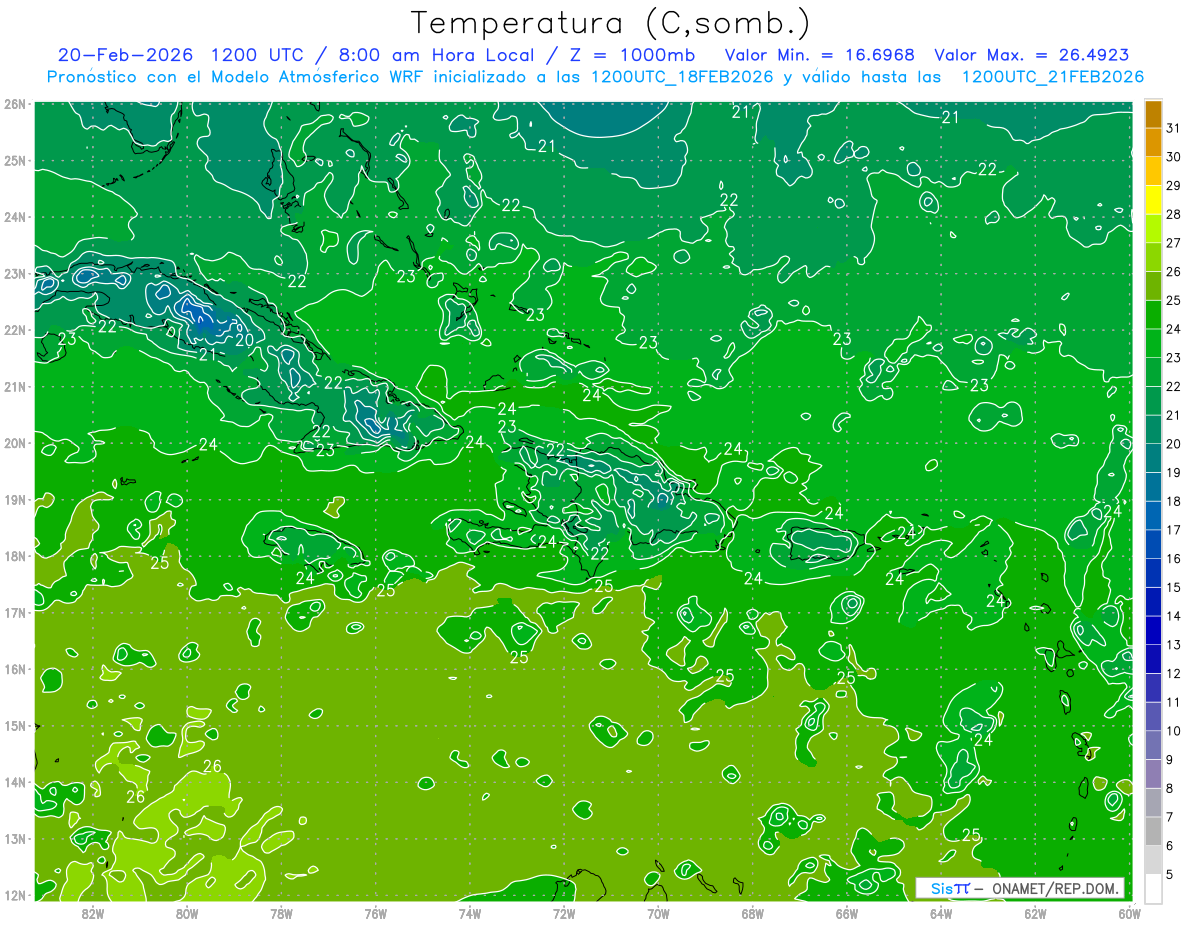Click the legend swatch between 24 and 25
The image size is (1200, 927).
[1153, 315]
